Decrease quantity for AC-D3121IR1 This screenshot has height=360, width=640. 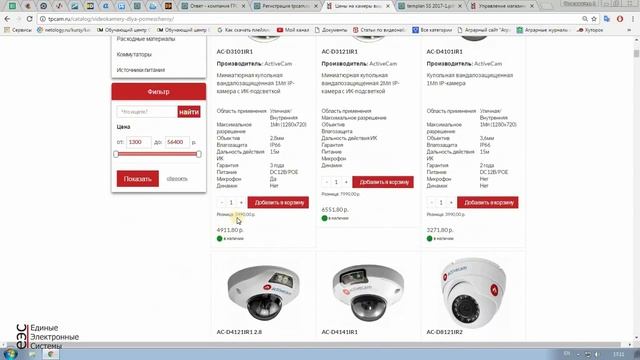(x=327, y=182)
